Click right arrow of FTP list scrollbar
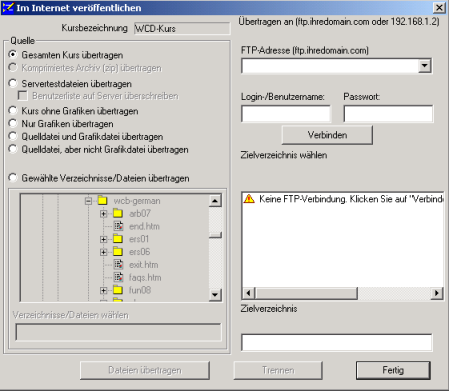 (437, 293)
